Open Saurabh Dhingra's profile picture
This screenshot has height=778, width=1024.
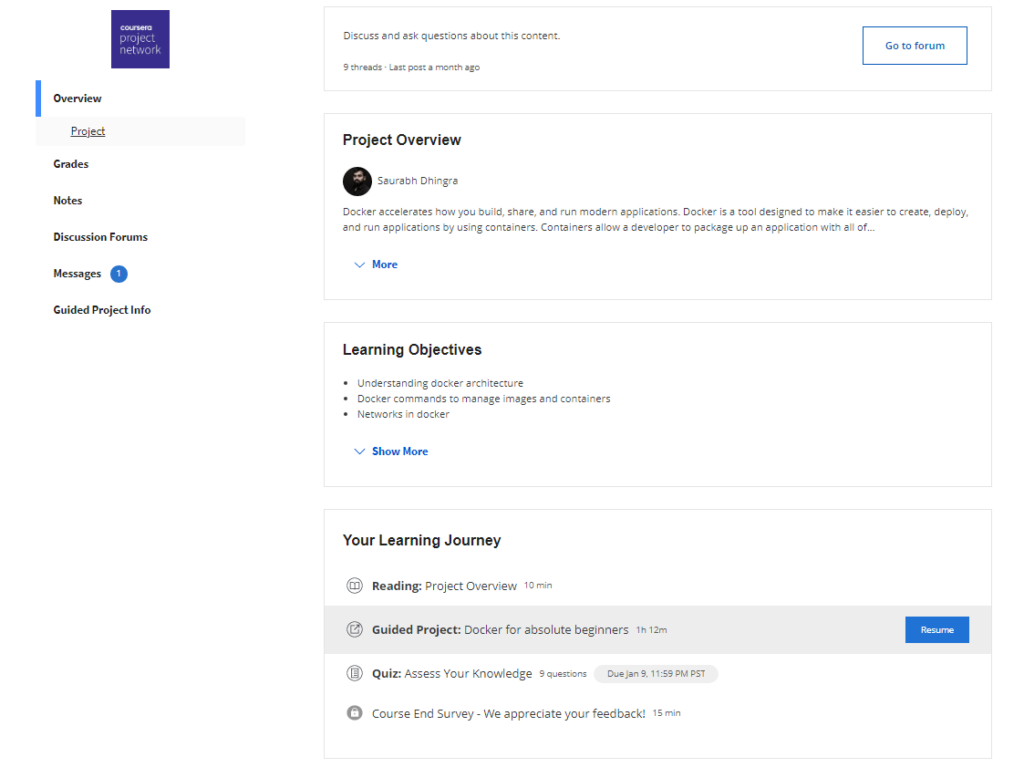[355, 181]
